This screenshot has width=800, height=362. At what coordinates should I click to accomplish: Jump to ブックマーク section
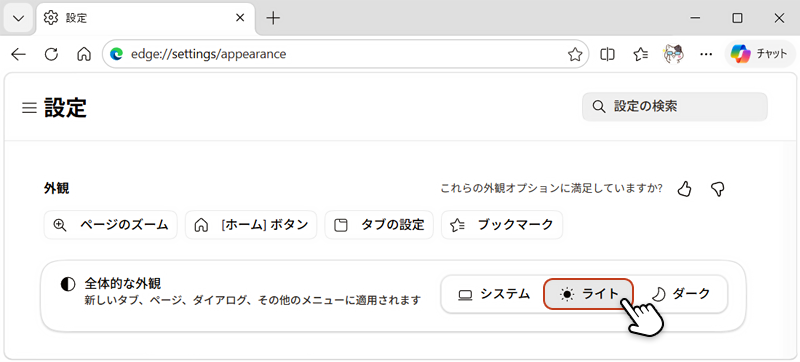pos(502,225)
